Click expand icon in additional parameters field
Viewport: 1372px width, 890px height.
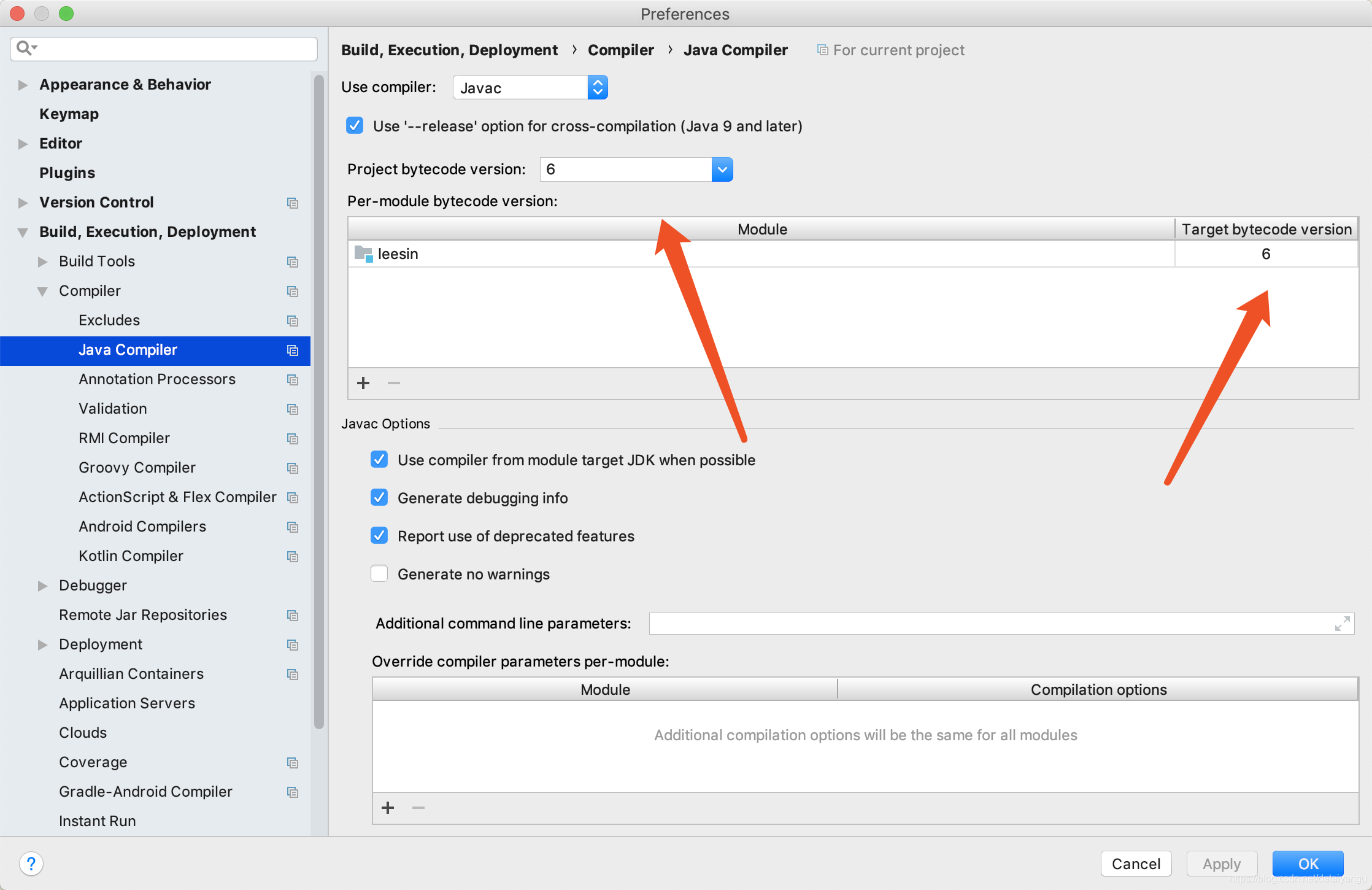[x=1342, y=624]
